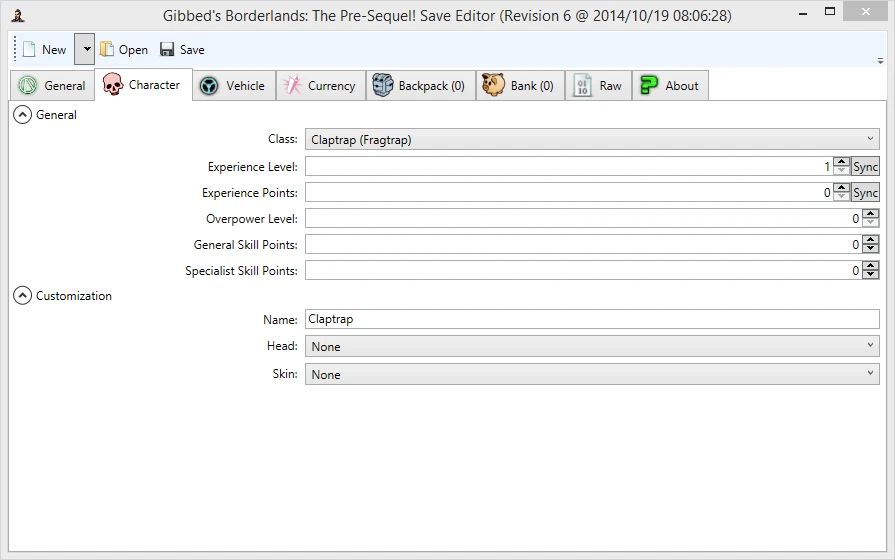
Task: Decrease Specialist Skill Points with down arrow
Action: click(x=870, y=275)
